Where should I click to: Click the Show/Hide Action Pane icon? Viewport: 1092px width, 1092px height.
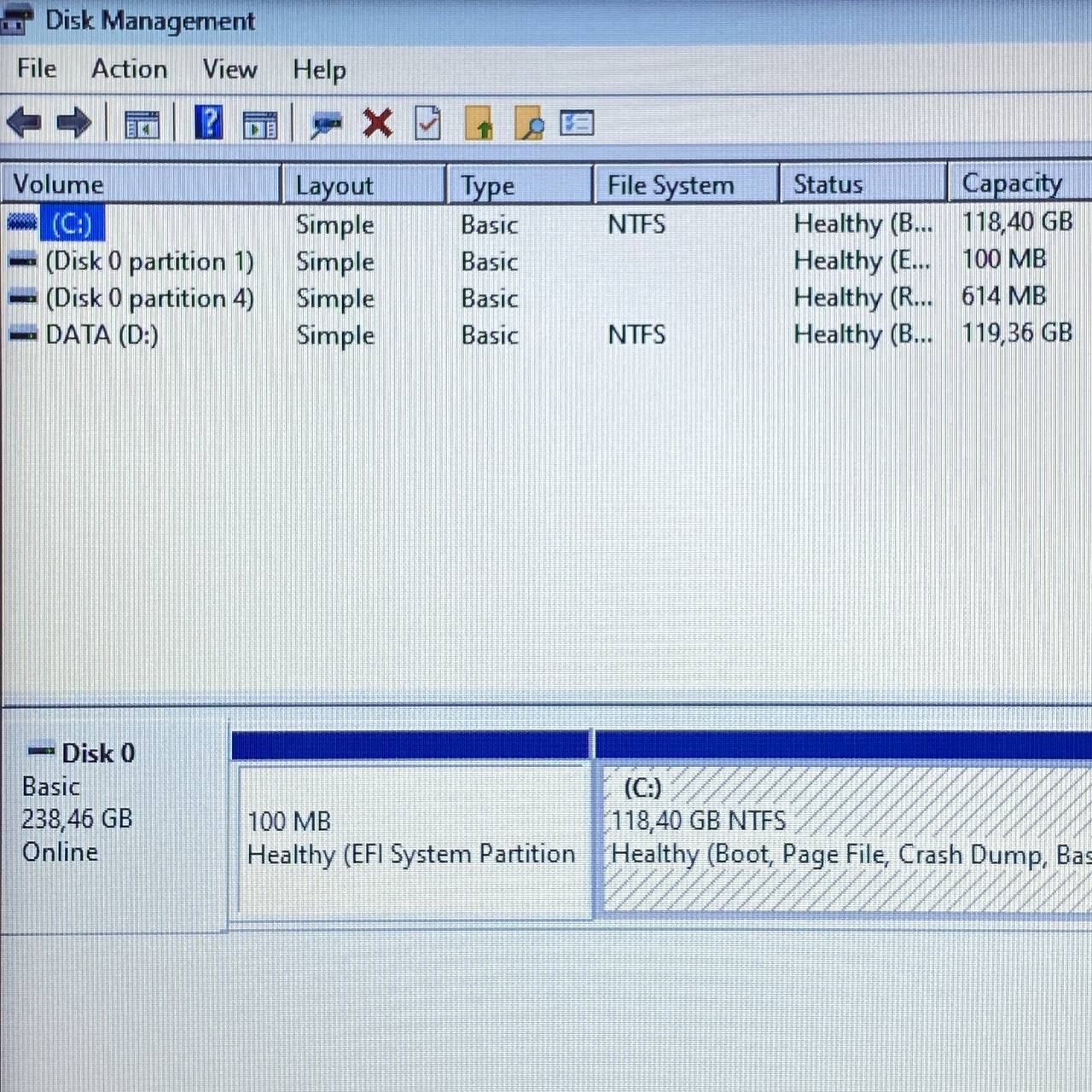pyautogui.click(x=260, y=125)
